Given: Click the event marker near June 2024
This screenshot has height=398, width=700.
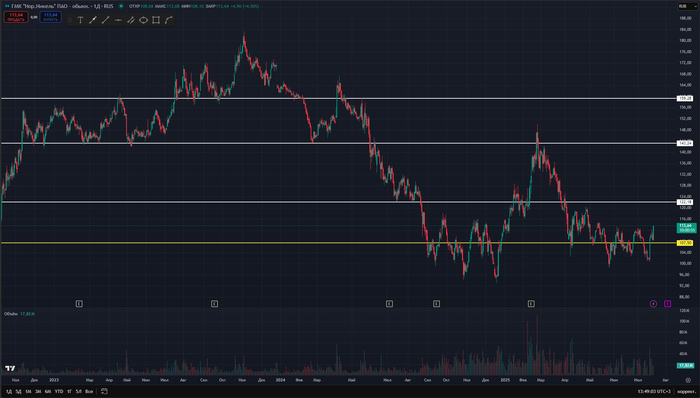Looking at the screenshot, I should (389, 304).
